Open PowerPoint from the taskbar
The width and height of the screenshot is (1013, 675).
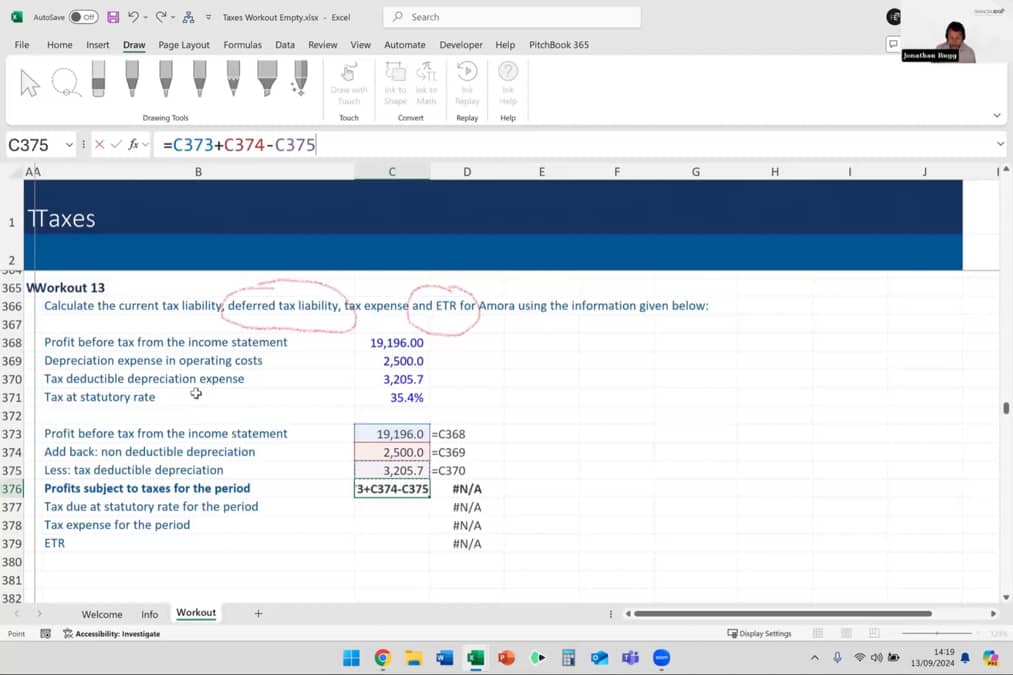(x=506, y=658)
